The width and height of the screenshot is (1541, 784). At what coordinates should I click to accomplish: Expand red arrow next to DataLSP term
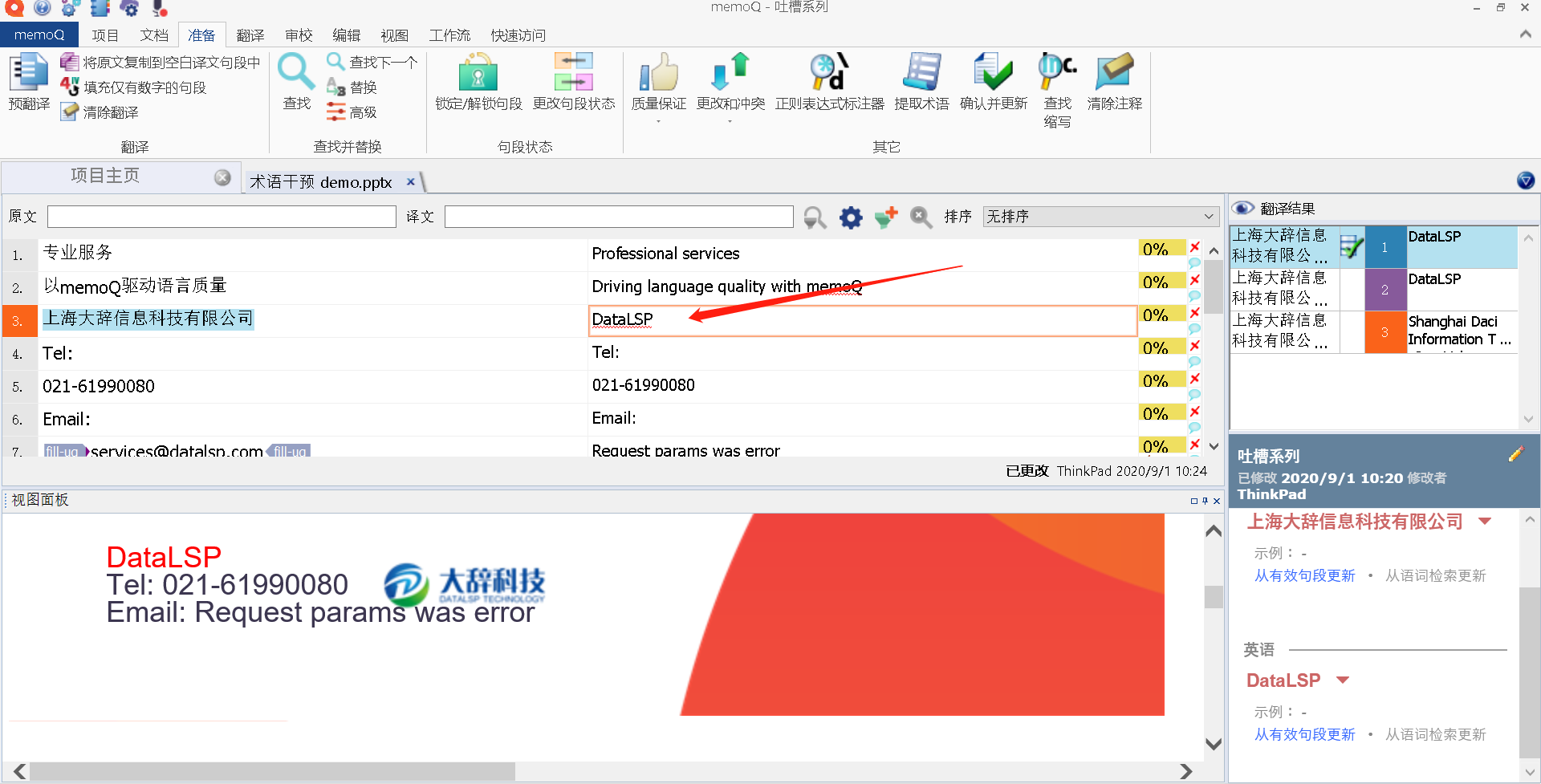click(x=1343, y=680)
